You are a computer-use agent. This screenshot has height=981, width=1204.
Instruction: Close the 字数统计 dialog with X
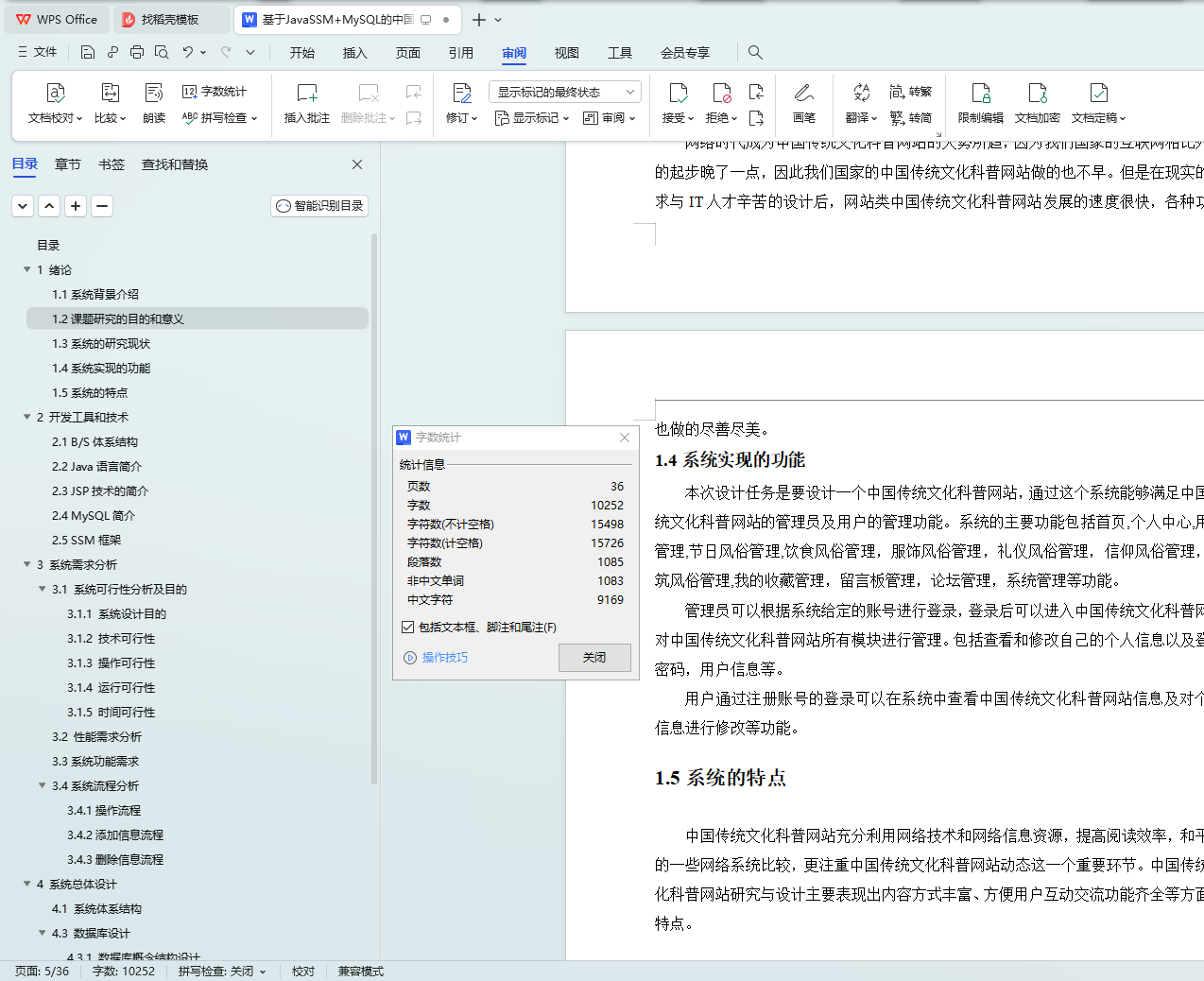click(x=625, y=438)
